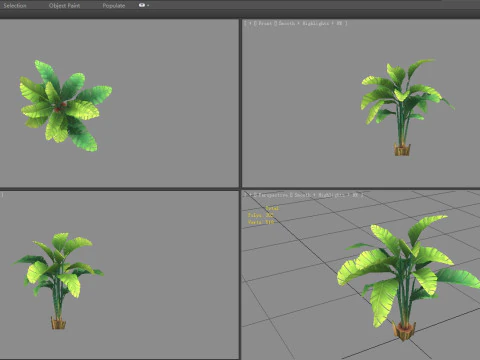
Task: Select the plant in the top viewport
Action: point(65,105)
